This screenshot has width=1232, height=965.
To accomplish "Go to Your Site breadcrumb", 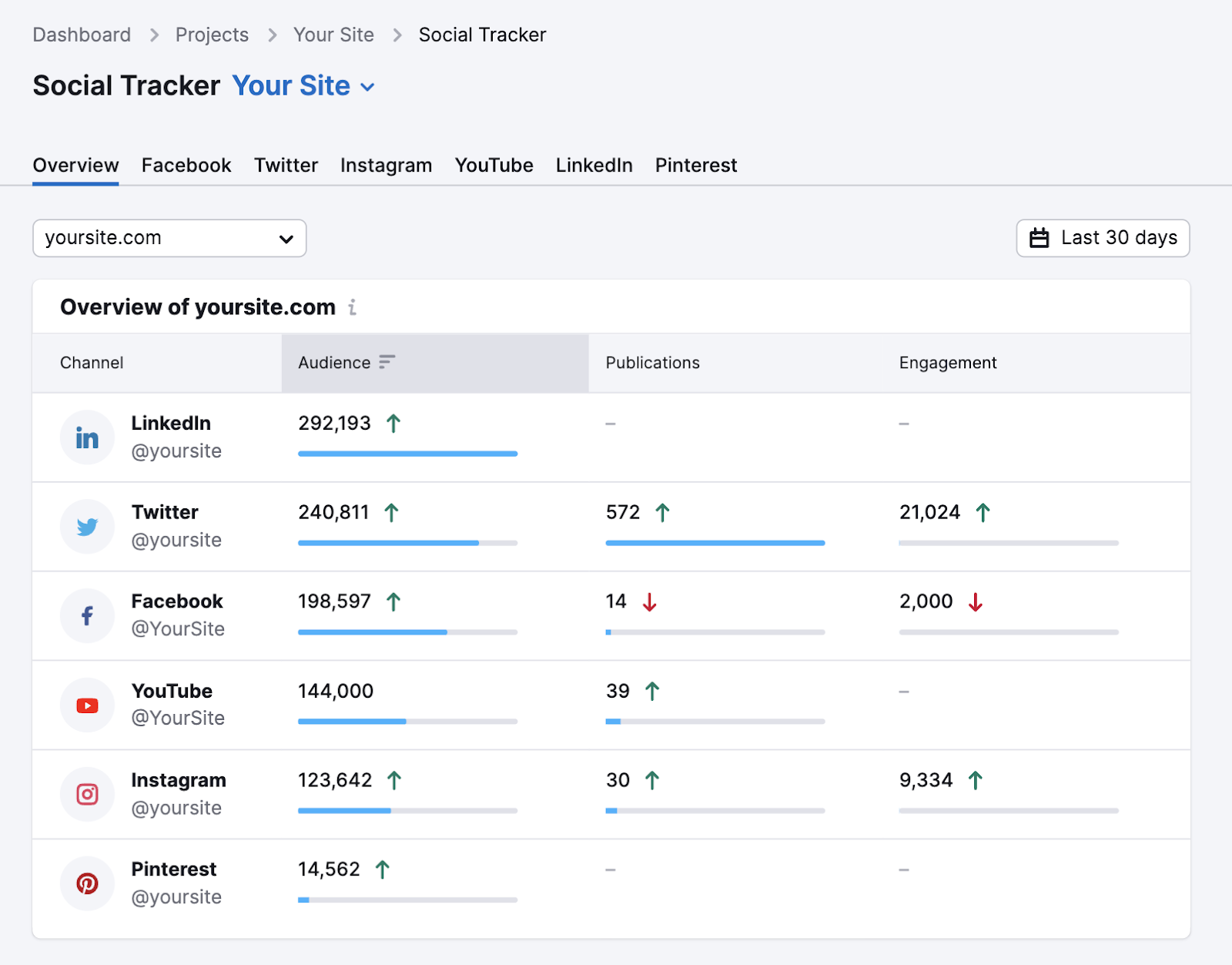I will 333,35.
